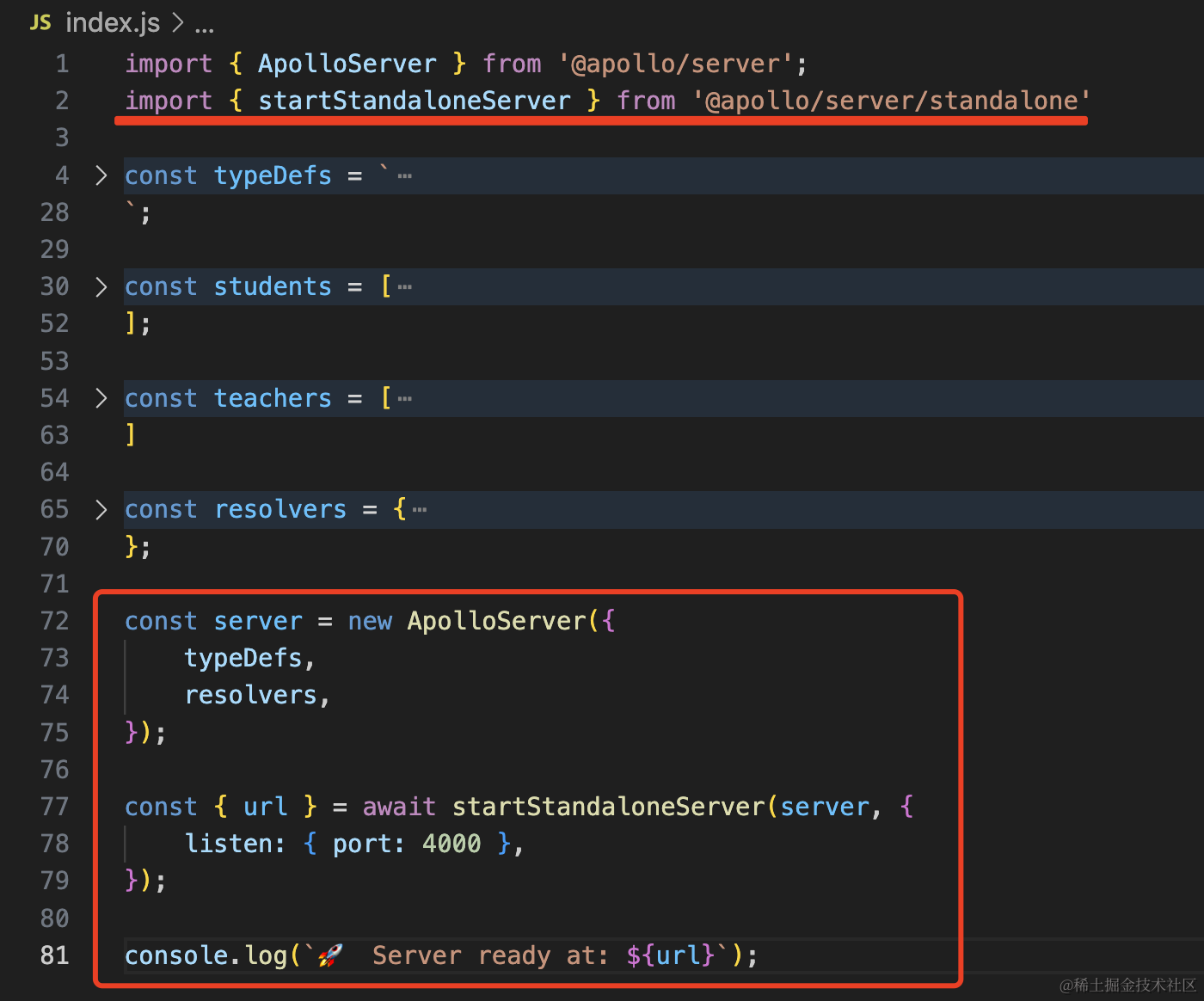
Task: Expand the folded typeDefs block
Action: [x=101, y=175]
